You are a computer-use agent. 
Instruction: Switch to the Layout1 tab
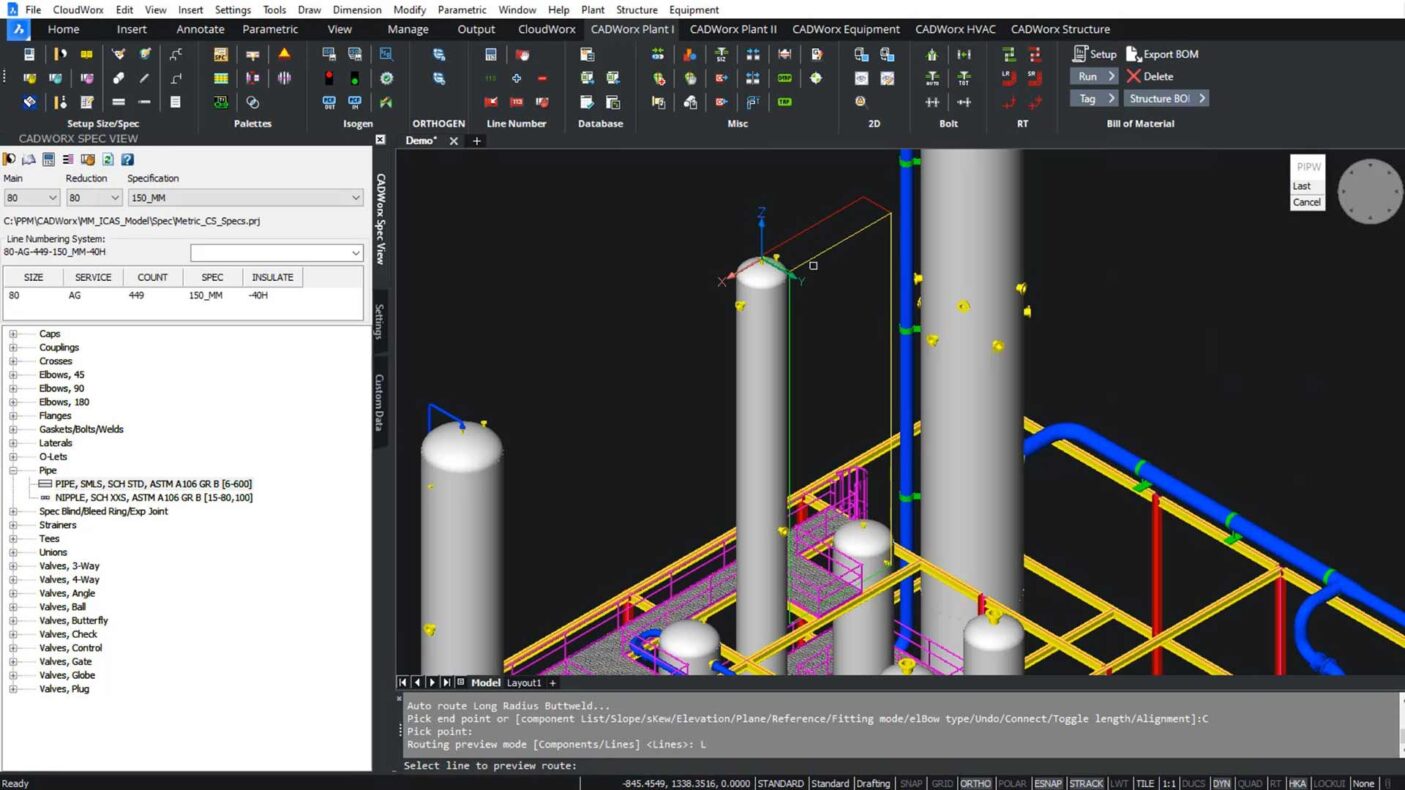524,683
